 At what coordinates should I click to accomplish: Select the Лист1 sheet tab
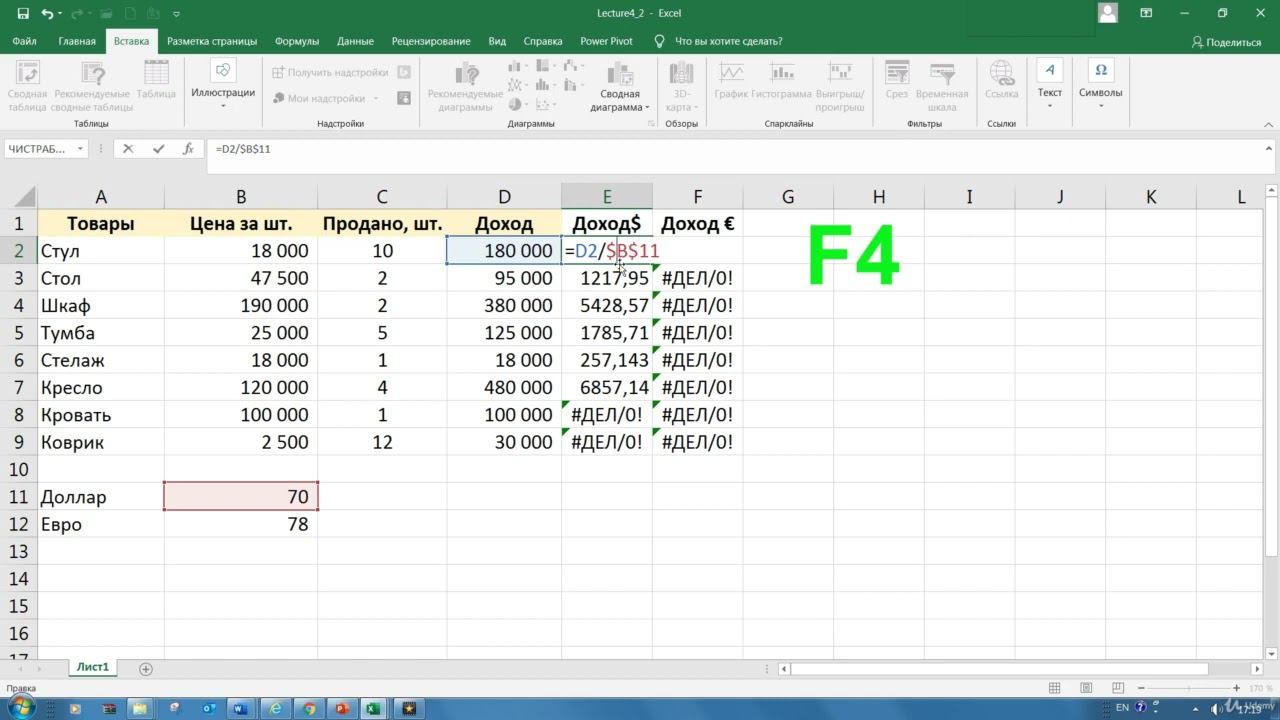(93, 667)
